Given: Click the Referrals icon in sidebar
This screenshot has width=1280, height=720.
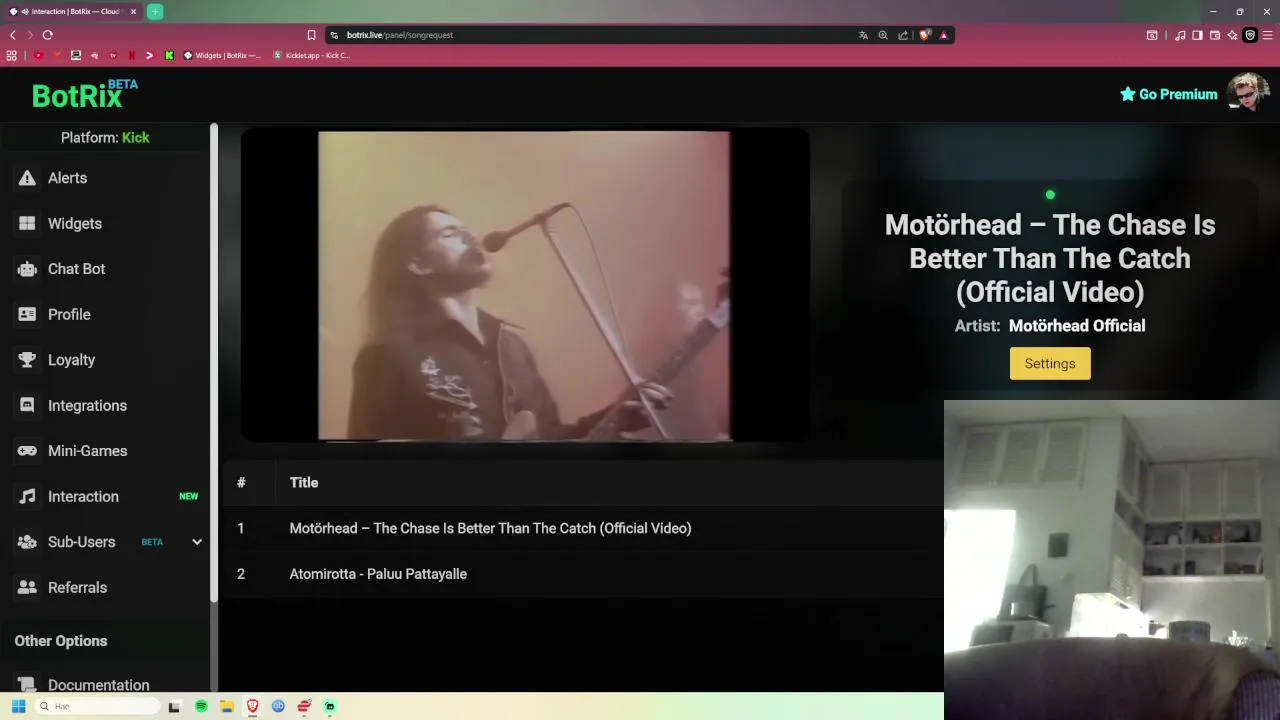Looking at the screenshot, I should click(x=27, y=587).
